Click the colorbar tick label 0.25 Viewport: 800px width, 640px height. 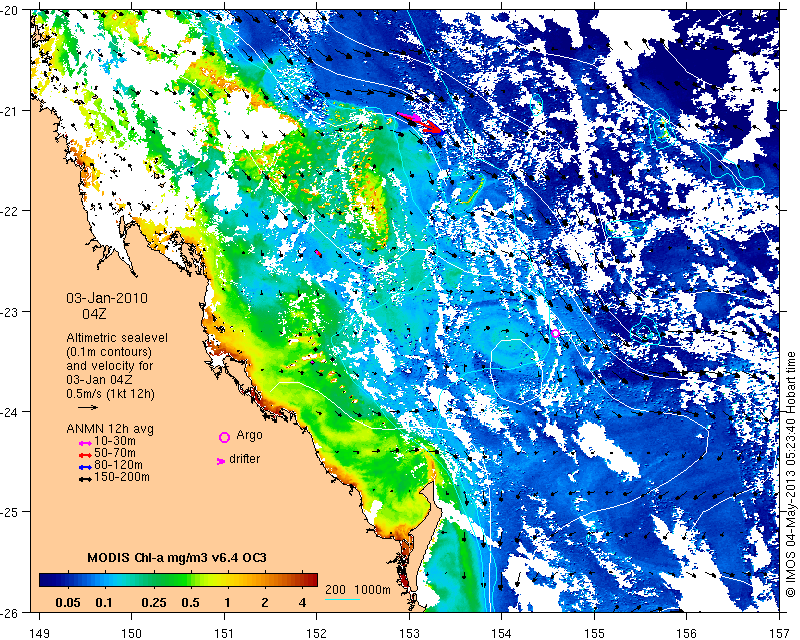(x=154, y=603)
